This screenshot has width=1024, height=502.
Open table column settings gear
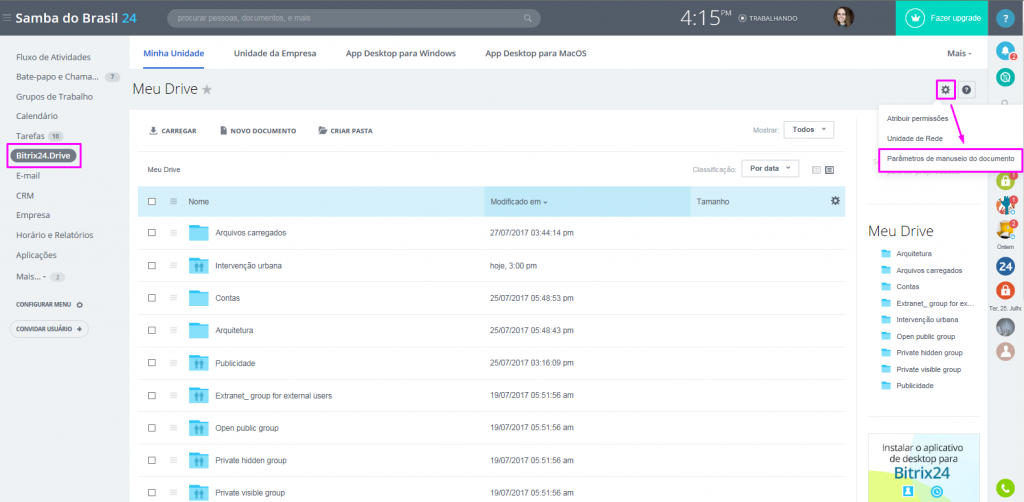click(835, 201)
